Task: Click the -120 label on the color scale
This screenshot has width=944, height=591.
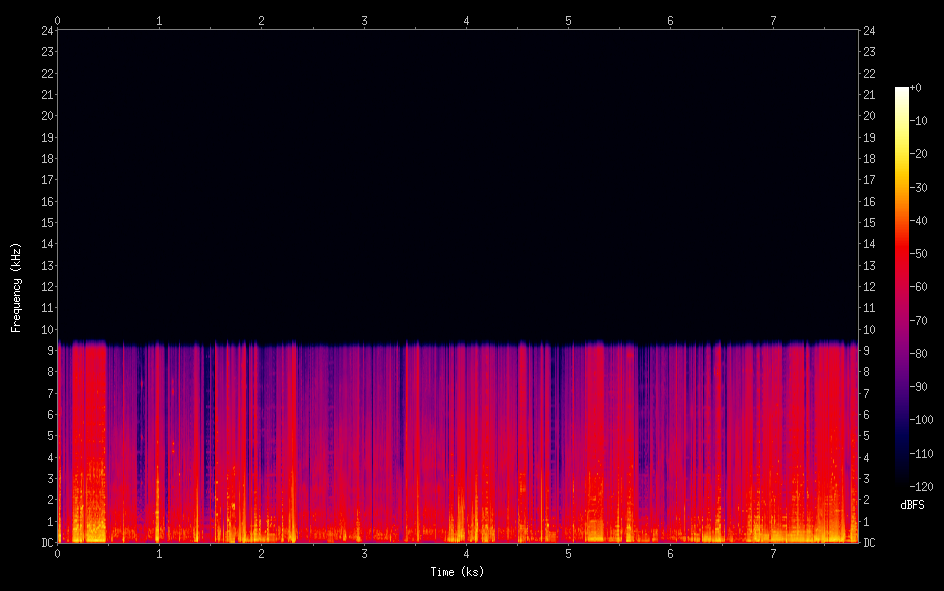Action: coord(920,484)
